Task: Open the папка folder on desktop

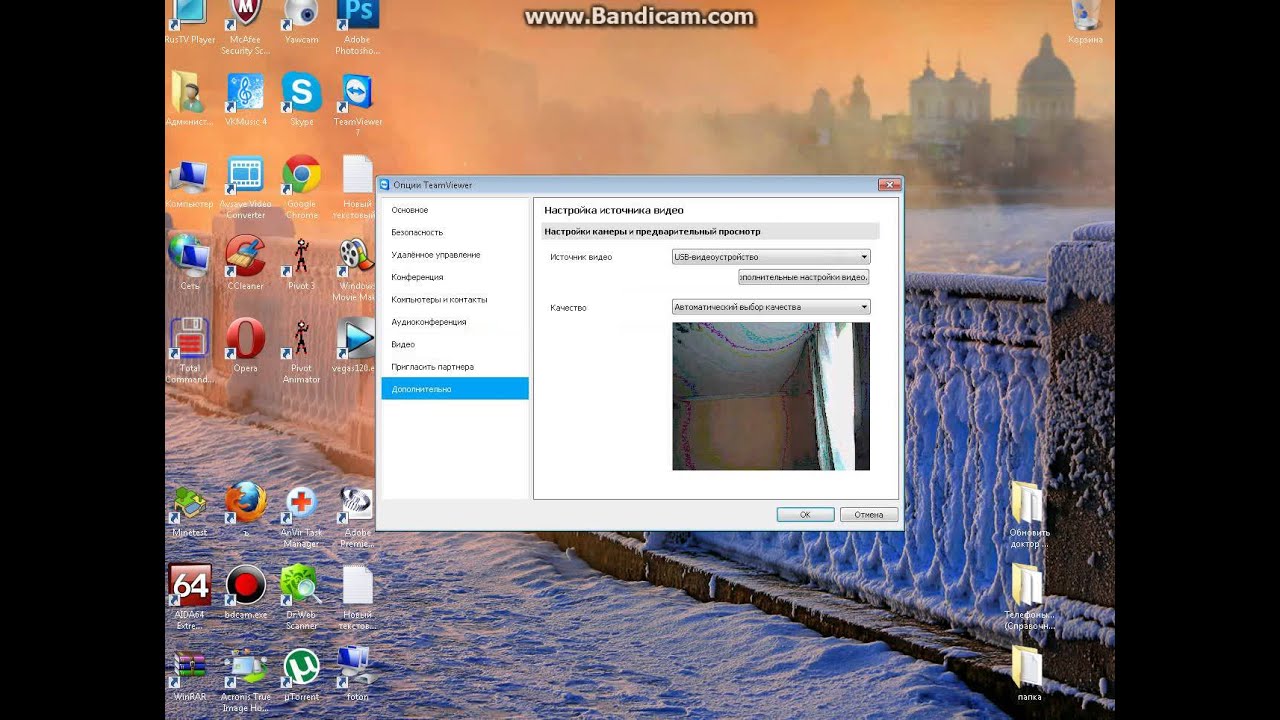Action: (x=1028, y=674)
